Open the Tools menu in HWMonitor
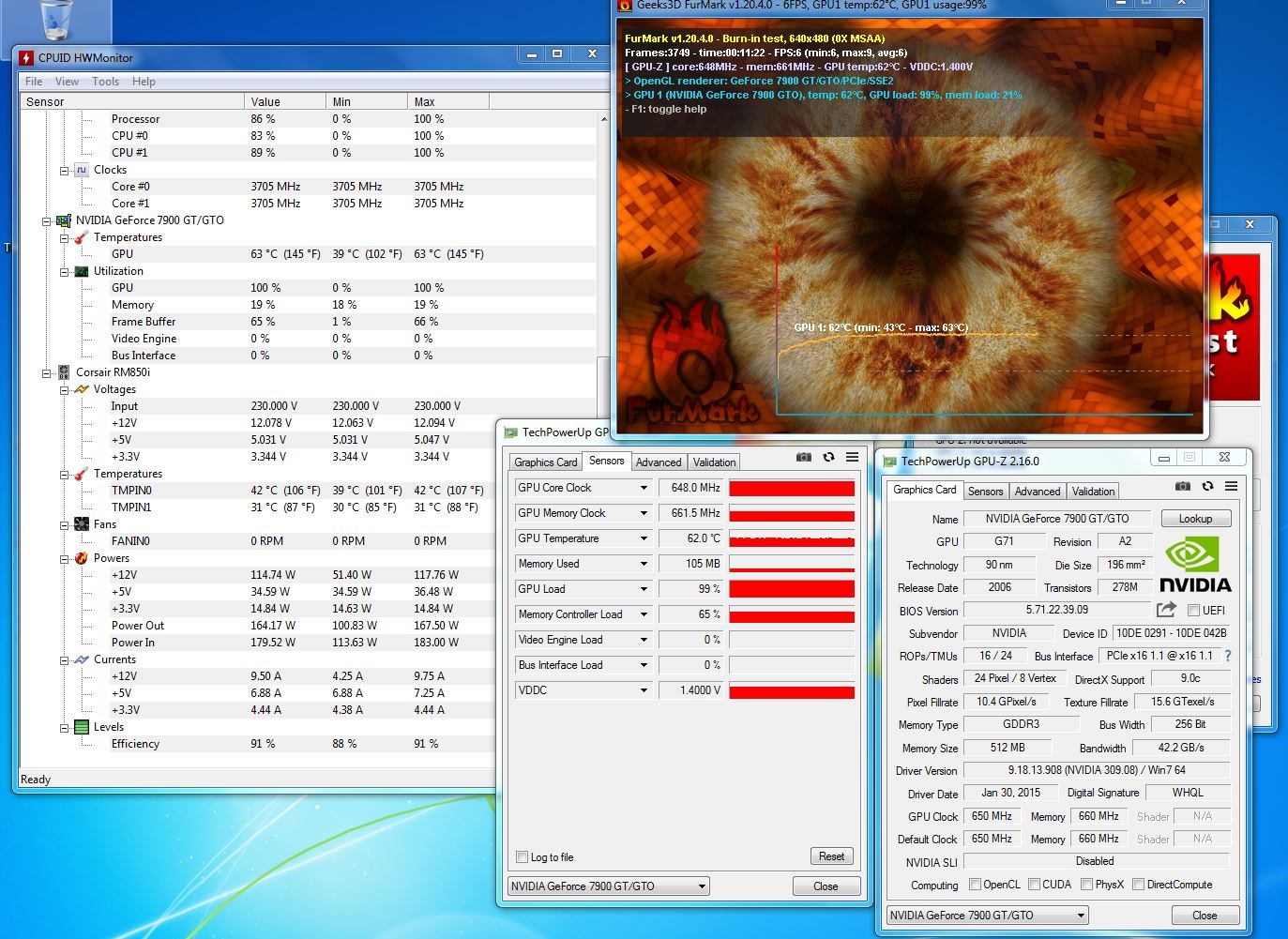The width and height of the screenshot is (1288, 939). [x=105, y=82]
